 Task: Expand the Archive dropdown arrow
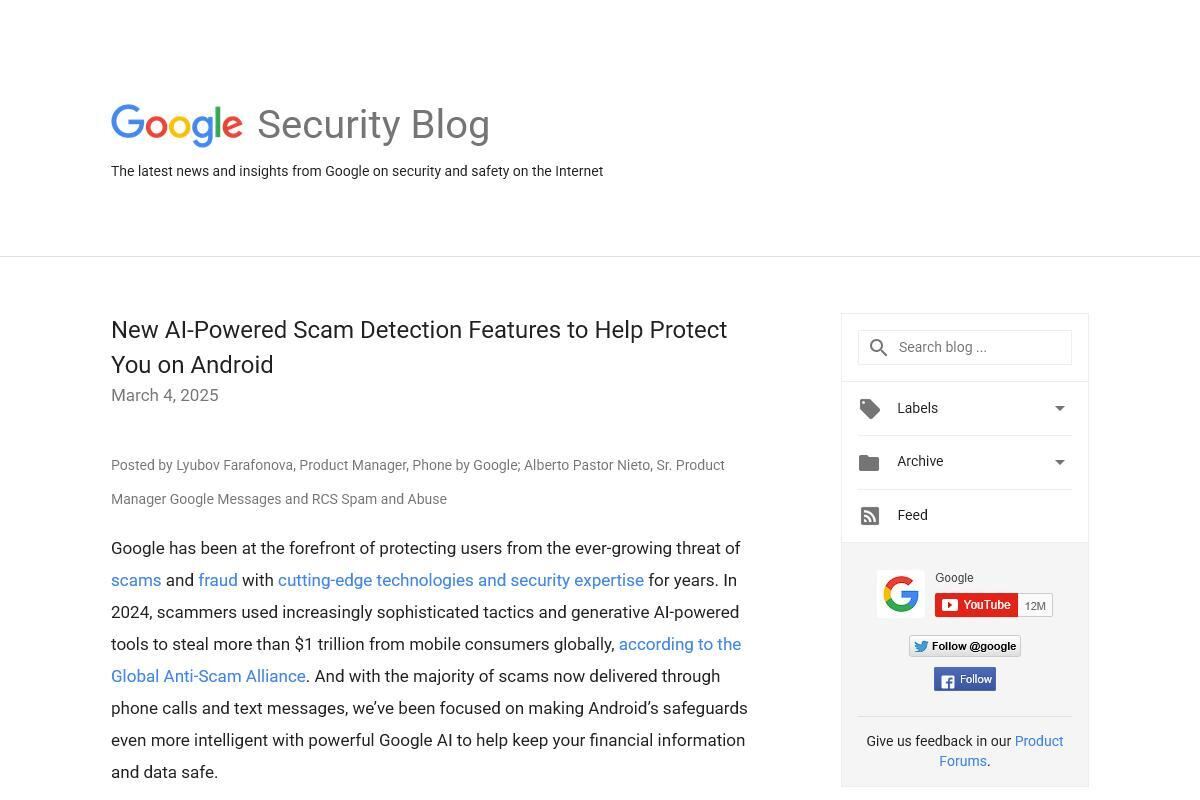pos(1060,462)
